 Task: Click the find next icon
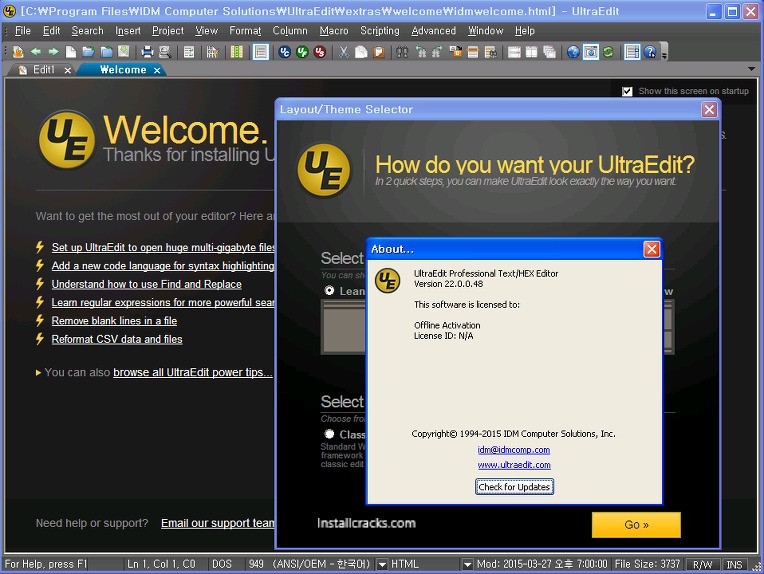[437, 52]
